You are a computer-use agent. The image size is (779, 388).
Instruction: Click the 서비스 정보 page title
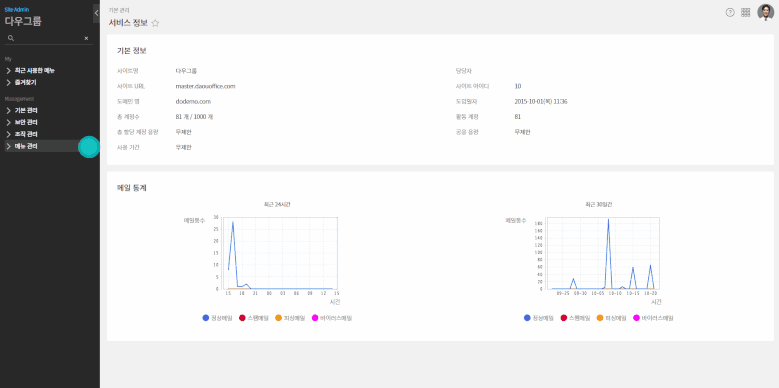pyautogui.click(x=128, y=22)
